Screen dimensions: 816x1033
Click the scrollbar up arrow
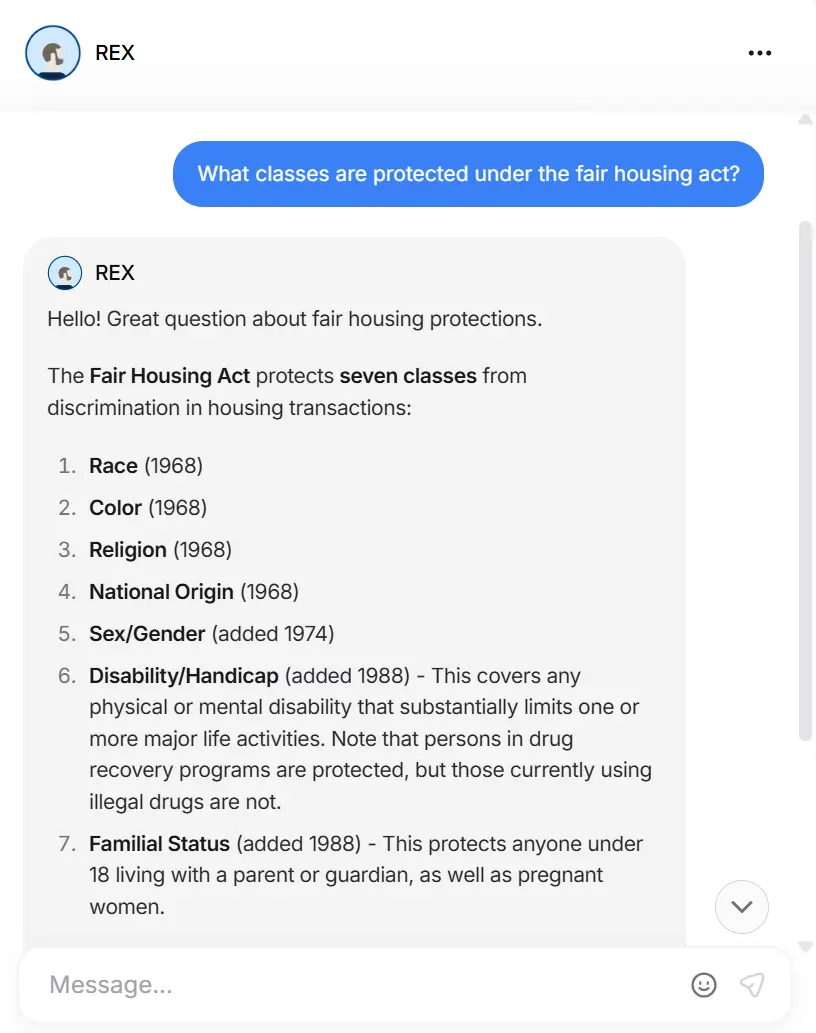[805, 120]
